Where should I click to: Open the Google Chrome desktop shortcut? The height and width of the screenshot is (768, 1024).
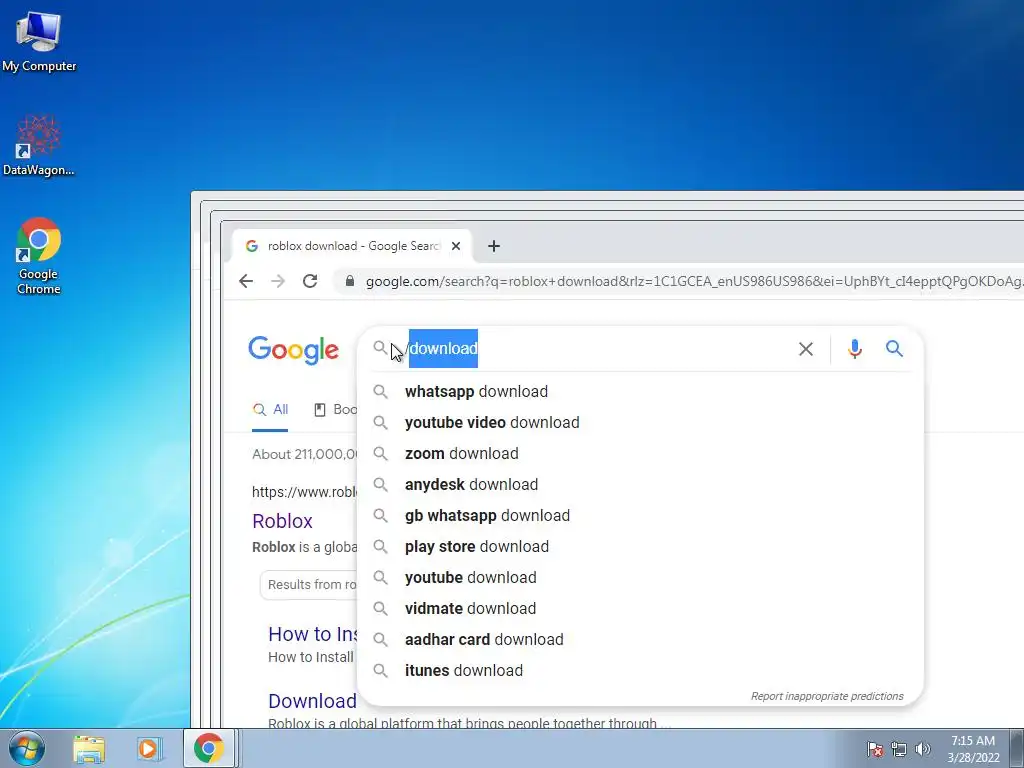[39, 256]
